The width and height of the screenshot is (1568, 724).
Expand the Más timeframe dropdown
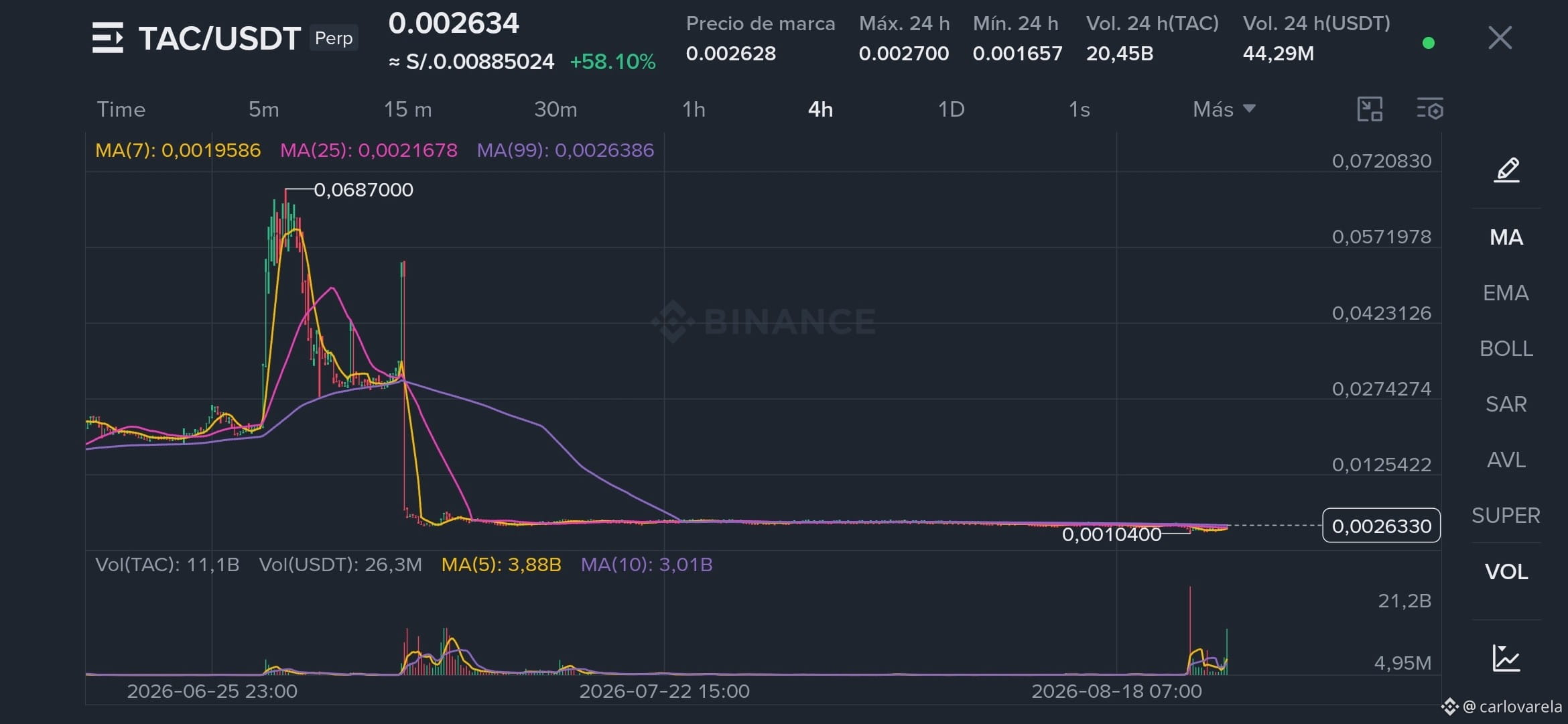pyautogui.click(x=1224, y=109)
